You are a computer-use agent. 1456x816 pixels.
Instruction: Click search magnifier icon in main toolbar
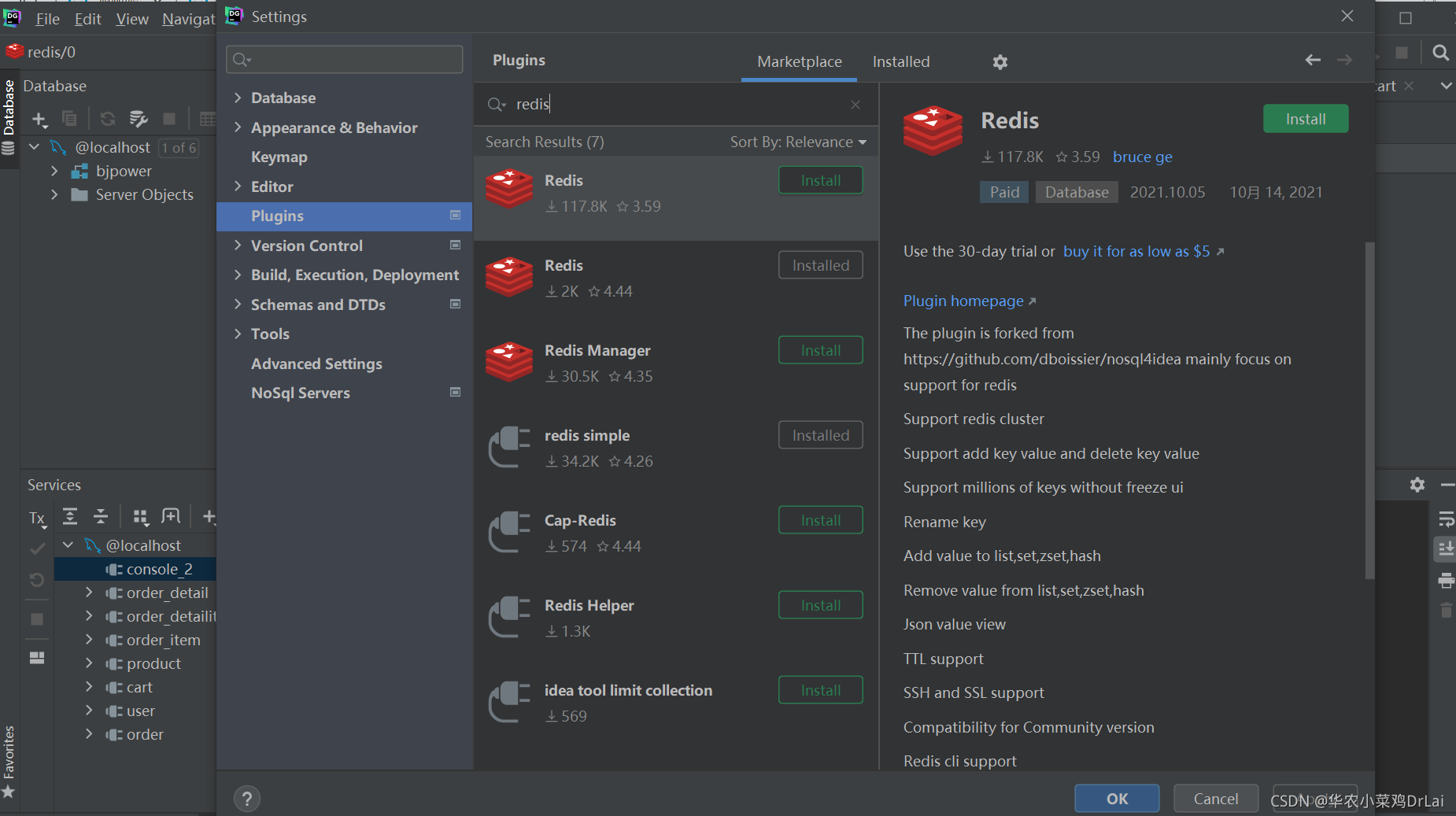[1440, 53]
